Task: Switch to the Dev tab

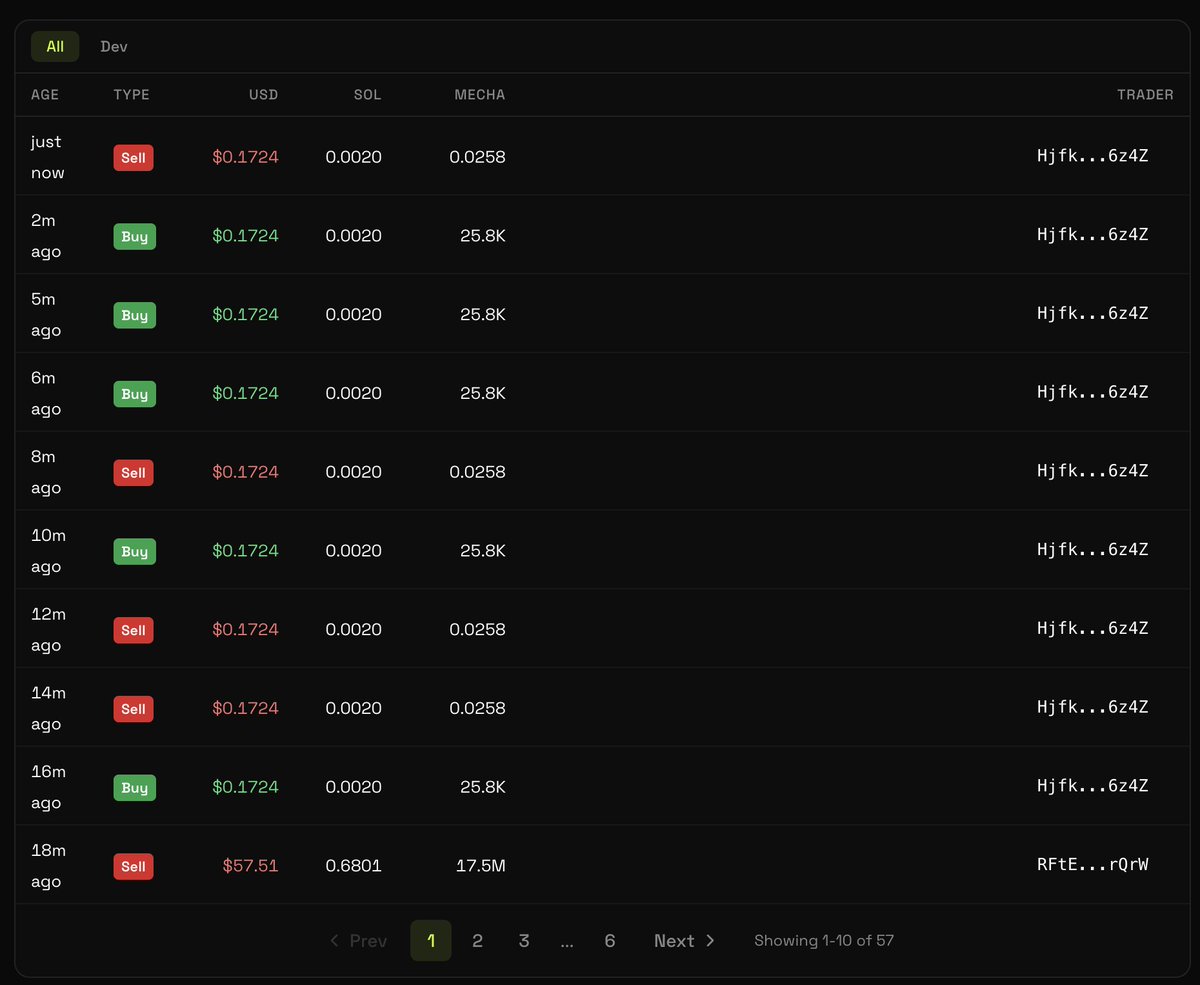Action: pyautogui.click(x=114, y=47)
